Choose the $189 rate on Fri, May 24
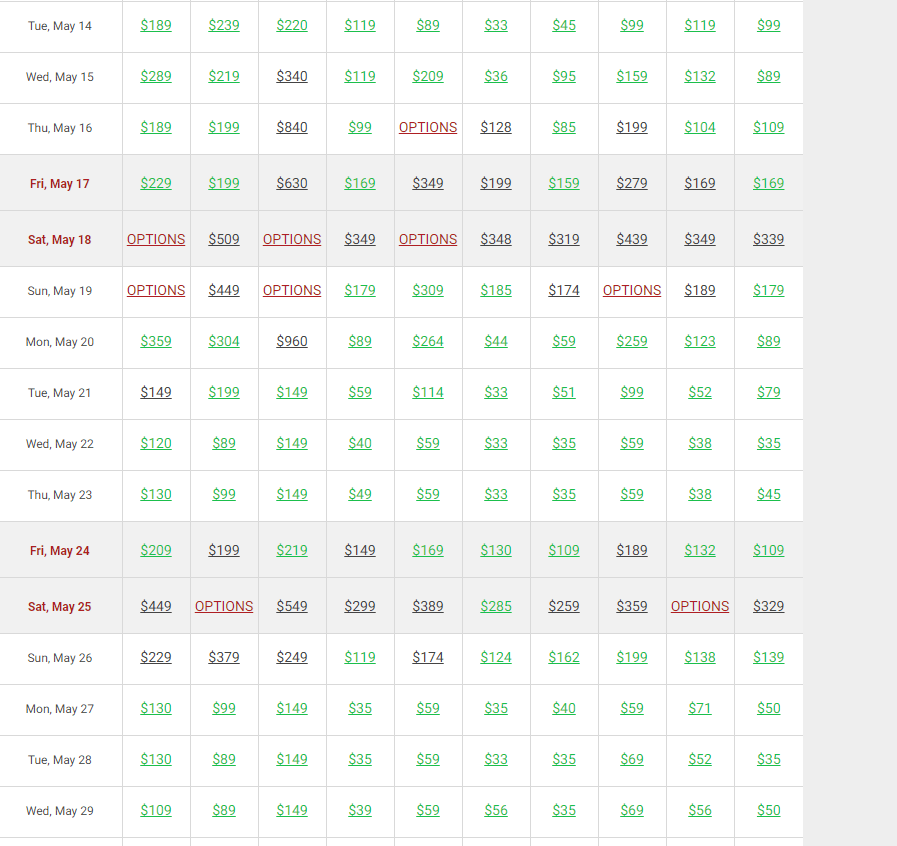 click(x=632, y=550)
